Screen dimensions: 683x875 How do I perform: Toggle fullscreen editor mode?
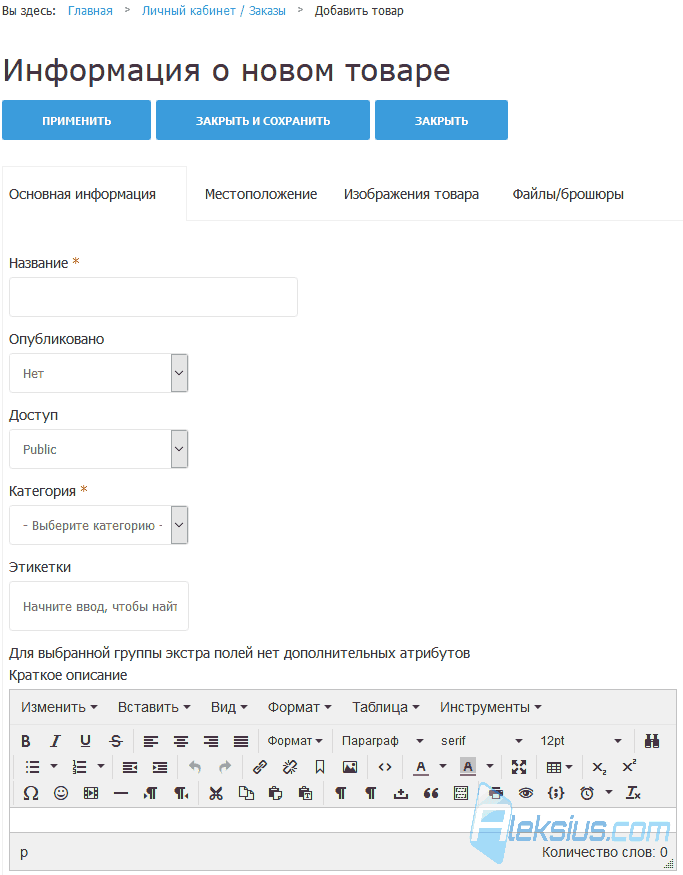(x=519, y=767)
